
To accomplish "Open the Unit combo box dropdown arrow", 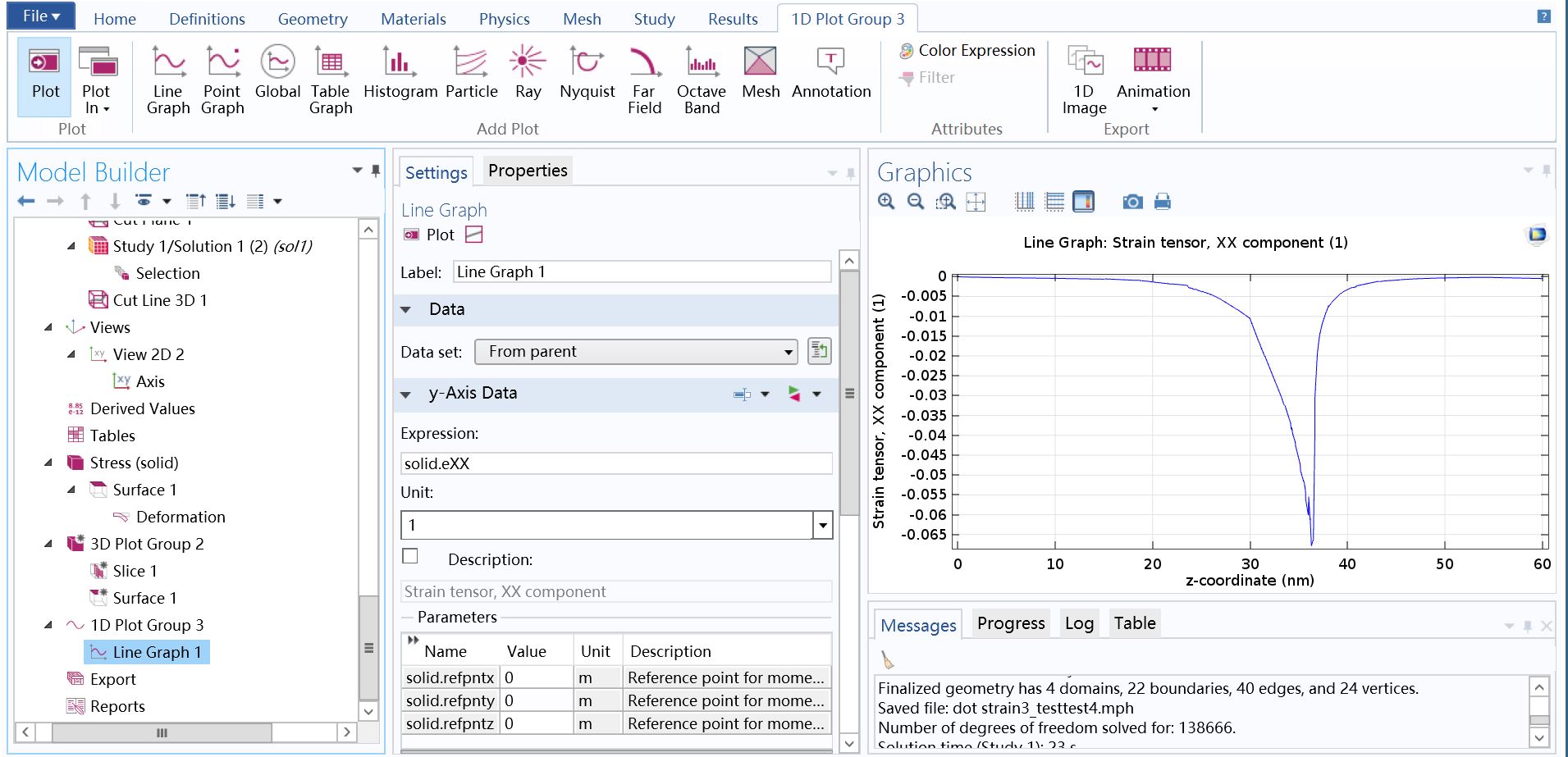I will click(822, 526).
